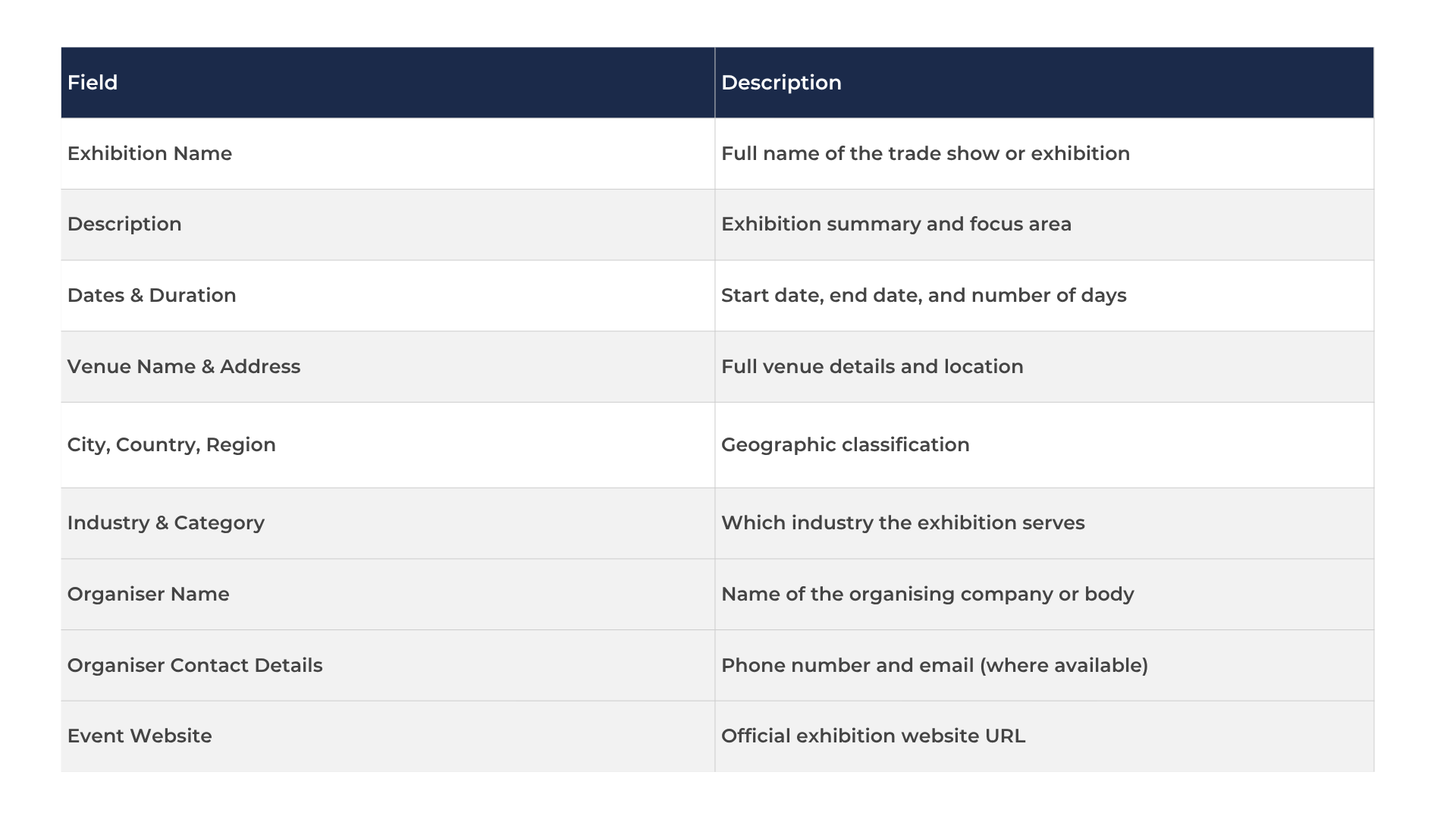Select the Event Website cell
The height and width of the screenshot is (819, 1456).
(x=140, y=736)
